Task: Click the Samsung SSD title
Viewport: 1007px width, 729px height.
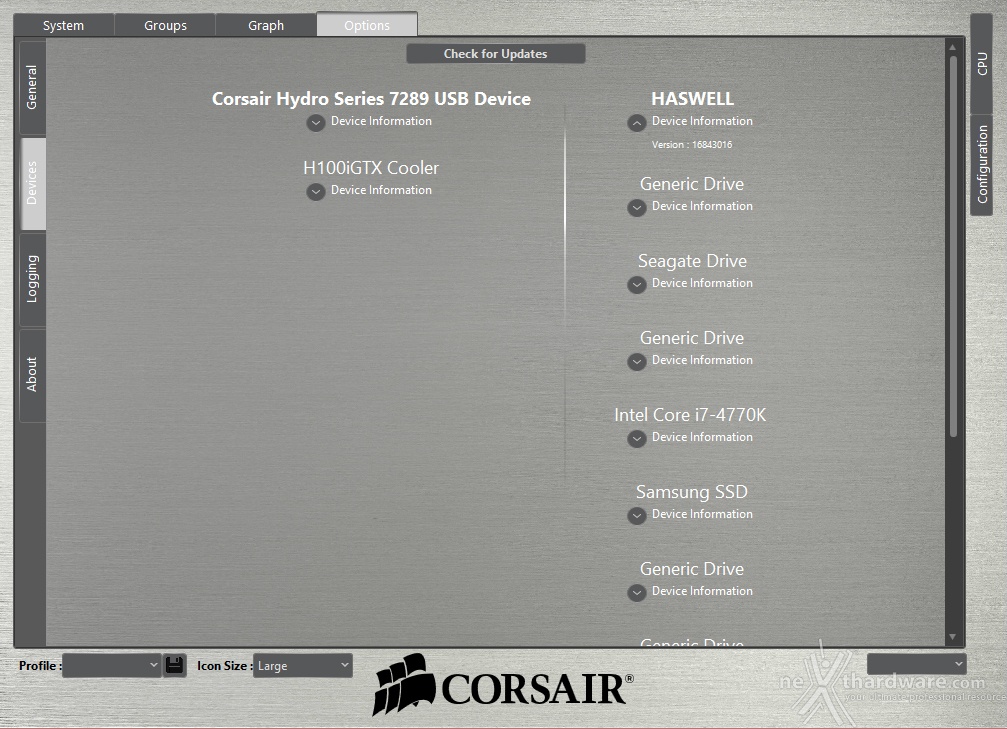Action: 692,492
